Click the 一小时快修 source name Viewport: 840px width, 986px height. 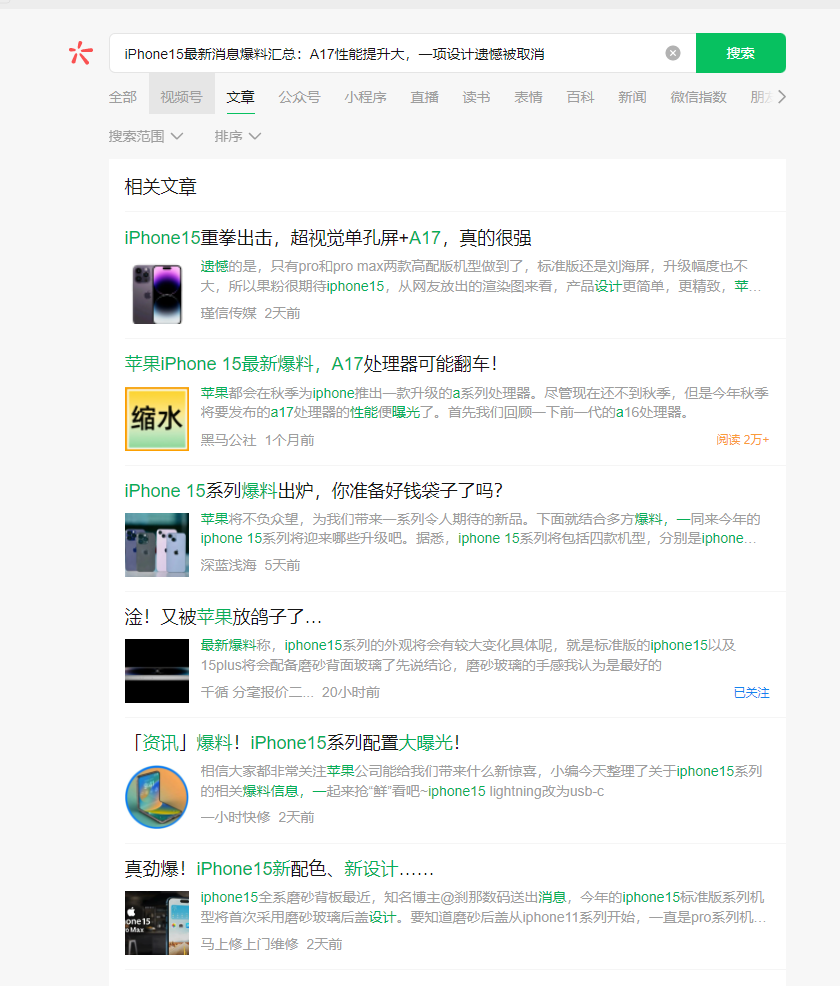(235, 817)
